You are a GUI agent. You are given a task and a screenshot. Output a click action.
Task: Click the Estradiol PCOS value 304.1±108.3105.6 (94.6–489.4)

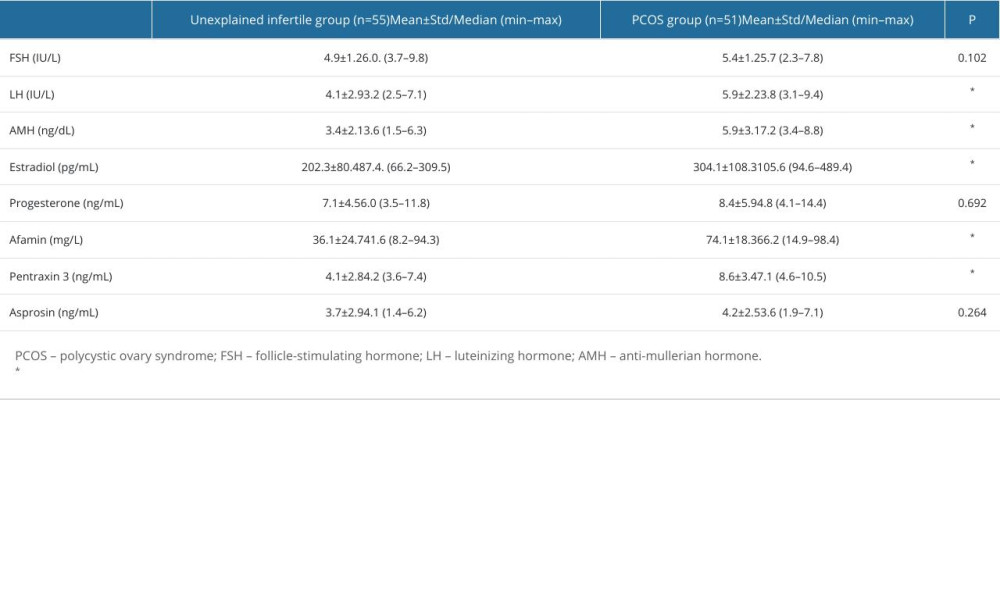772,167
